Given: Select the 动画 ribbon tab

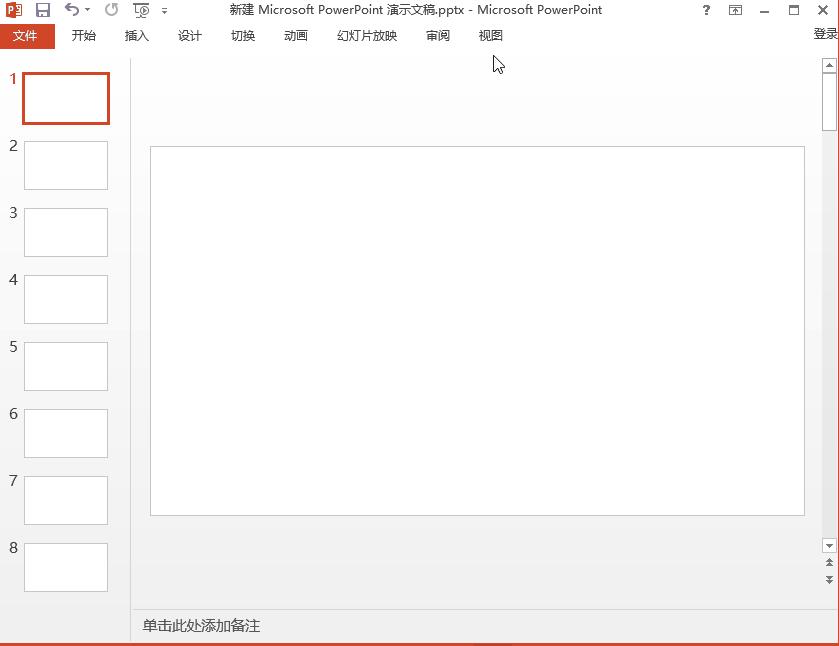Looking at the screenshot, I should tap(295, 35).
